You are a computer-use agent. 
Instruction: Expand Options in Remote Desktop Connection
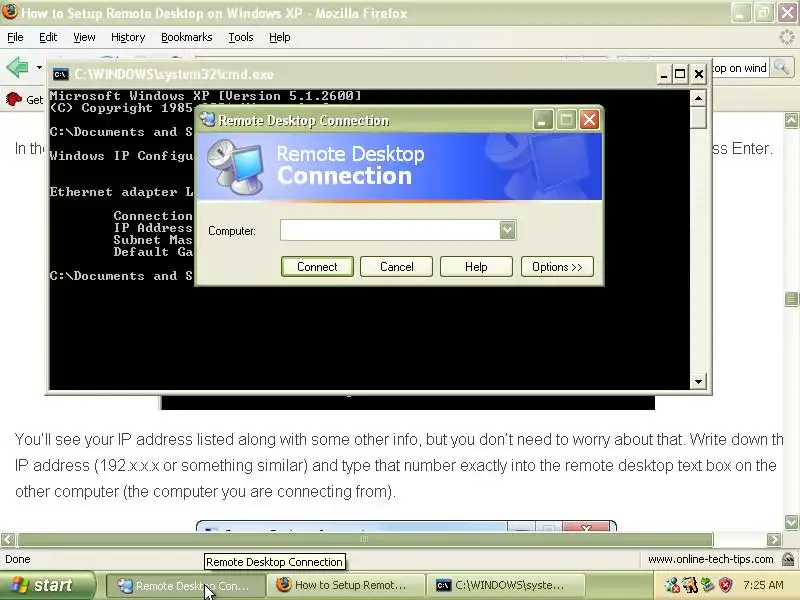557,267
